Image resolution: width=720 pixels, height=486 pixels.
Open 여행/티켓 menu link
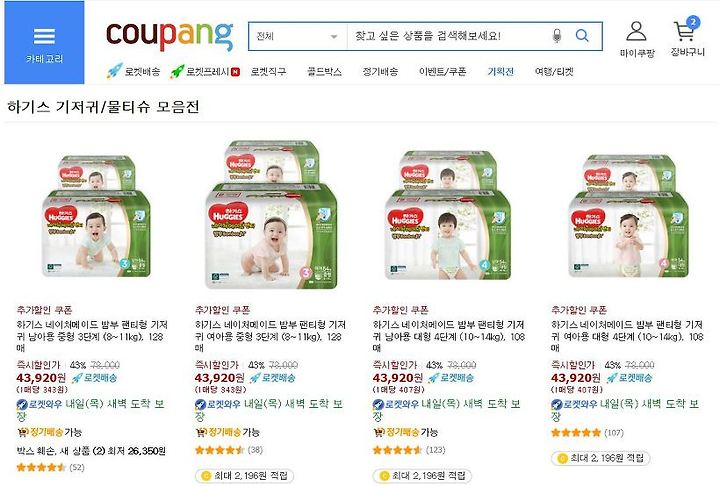click(554, 72)
